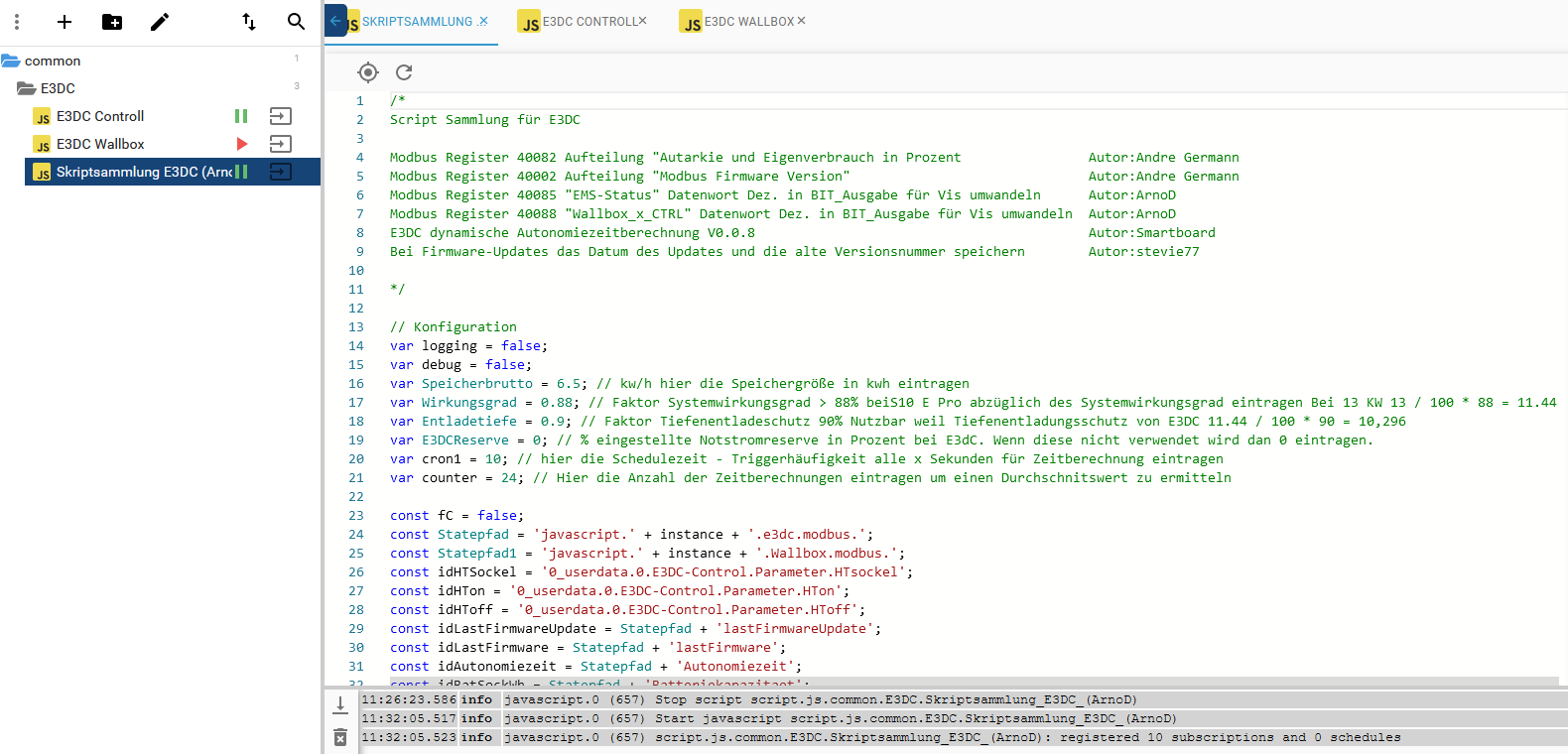The width and height of the screenshot is (1568, 754).
Task: Pause the Skriptsammlung E3DC script
Action: click(x=241, y=172)
